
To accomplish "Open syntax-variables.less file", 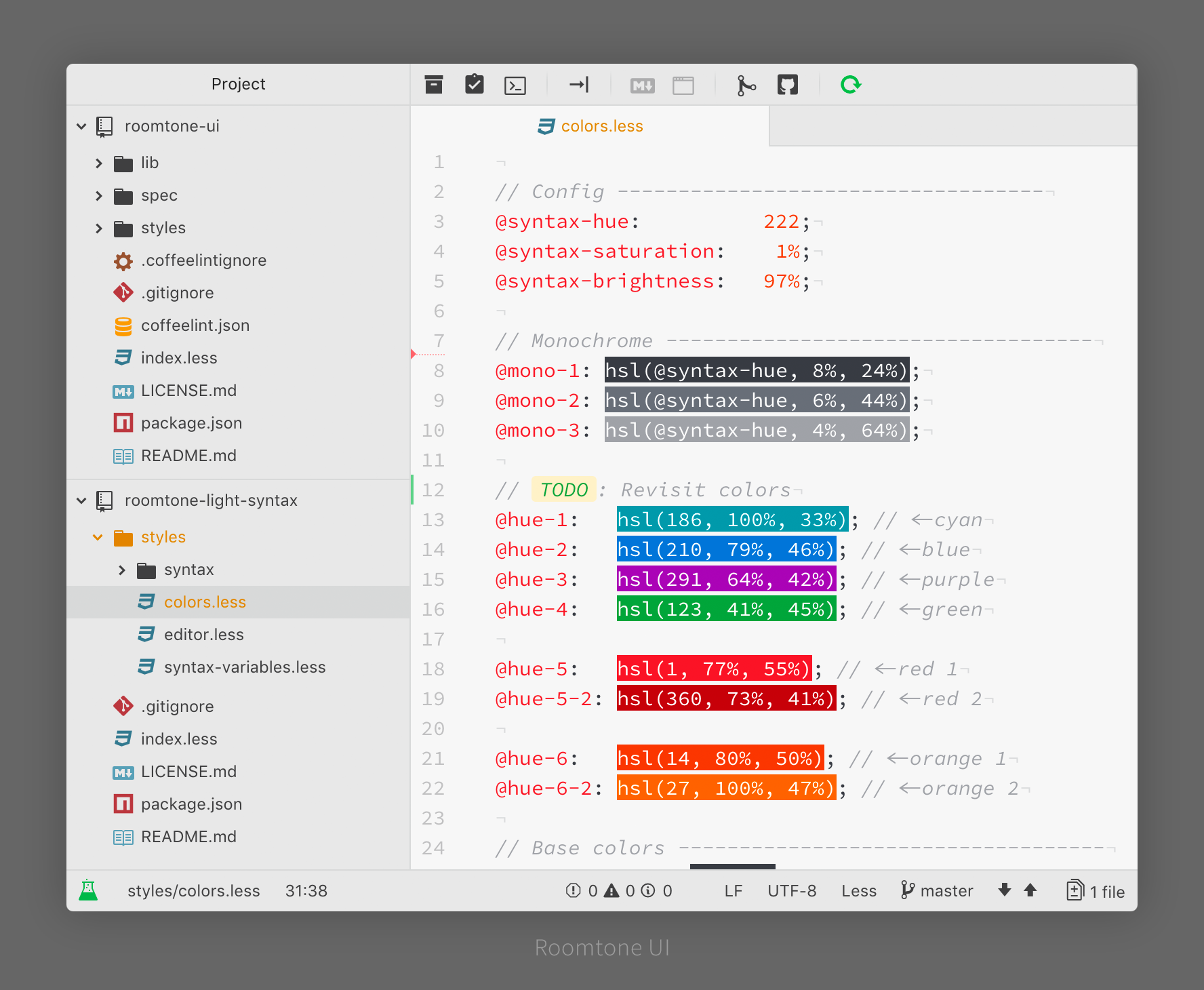I will (x=238, y=667).
